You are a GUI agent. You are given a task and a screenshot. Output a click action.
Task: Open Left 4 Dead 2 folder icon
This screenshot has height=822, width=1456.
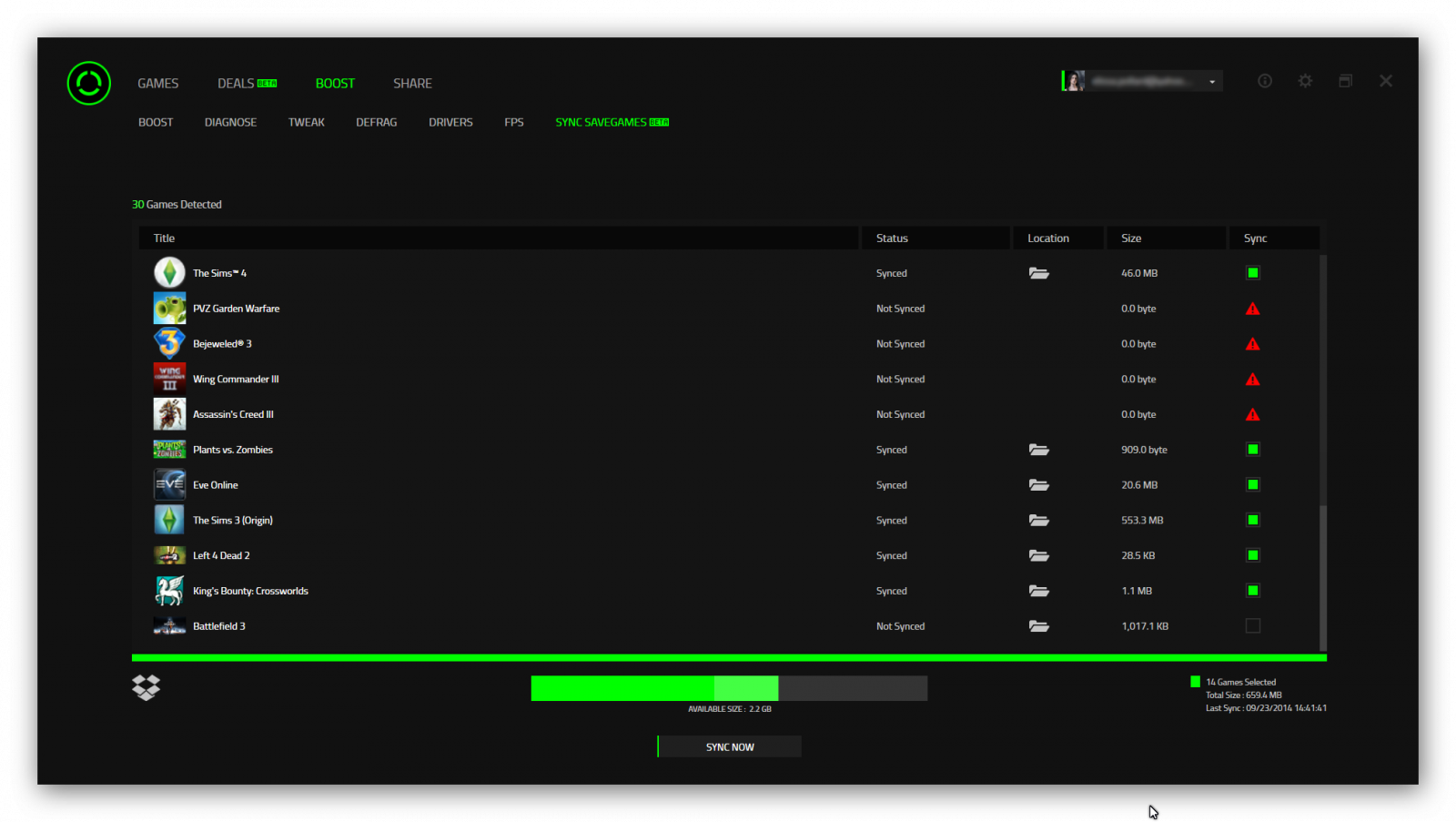[1038, 555]
